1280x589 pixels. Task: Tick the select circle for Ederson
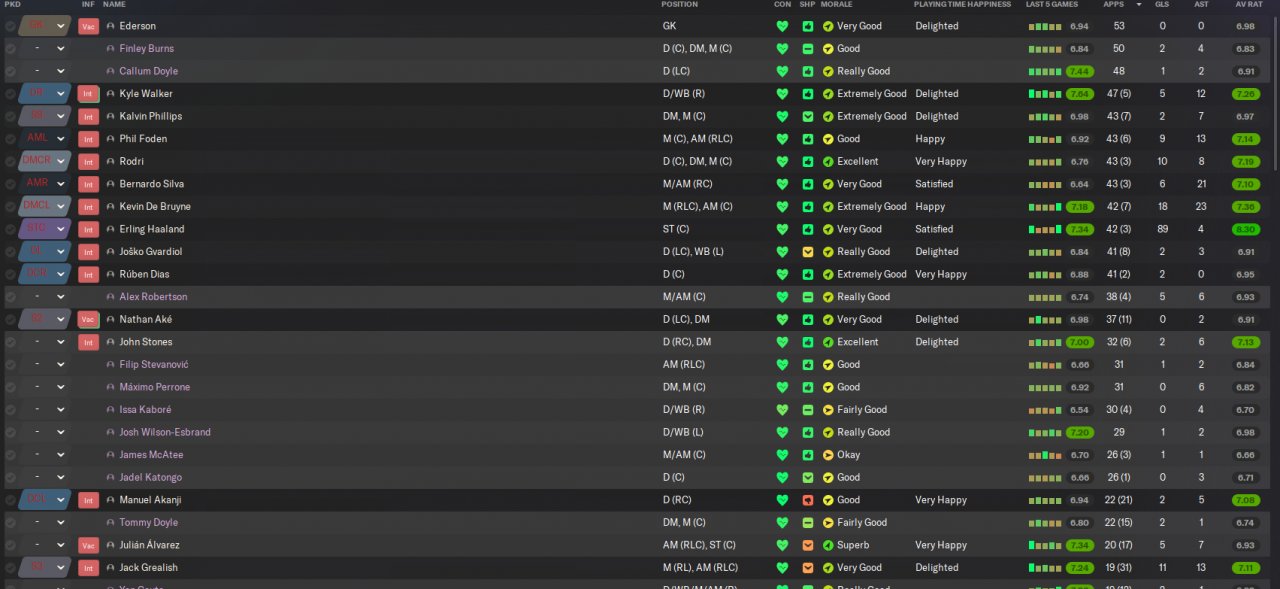coord(10,26)
